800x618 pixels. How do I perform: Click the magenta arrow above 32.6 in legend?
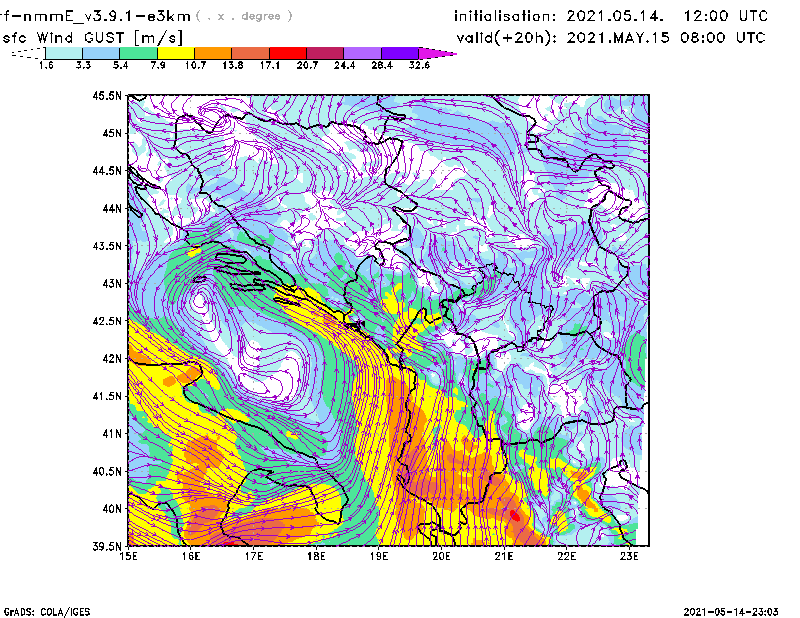(437, 53)
